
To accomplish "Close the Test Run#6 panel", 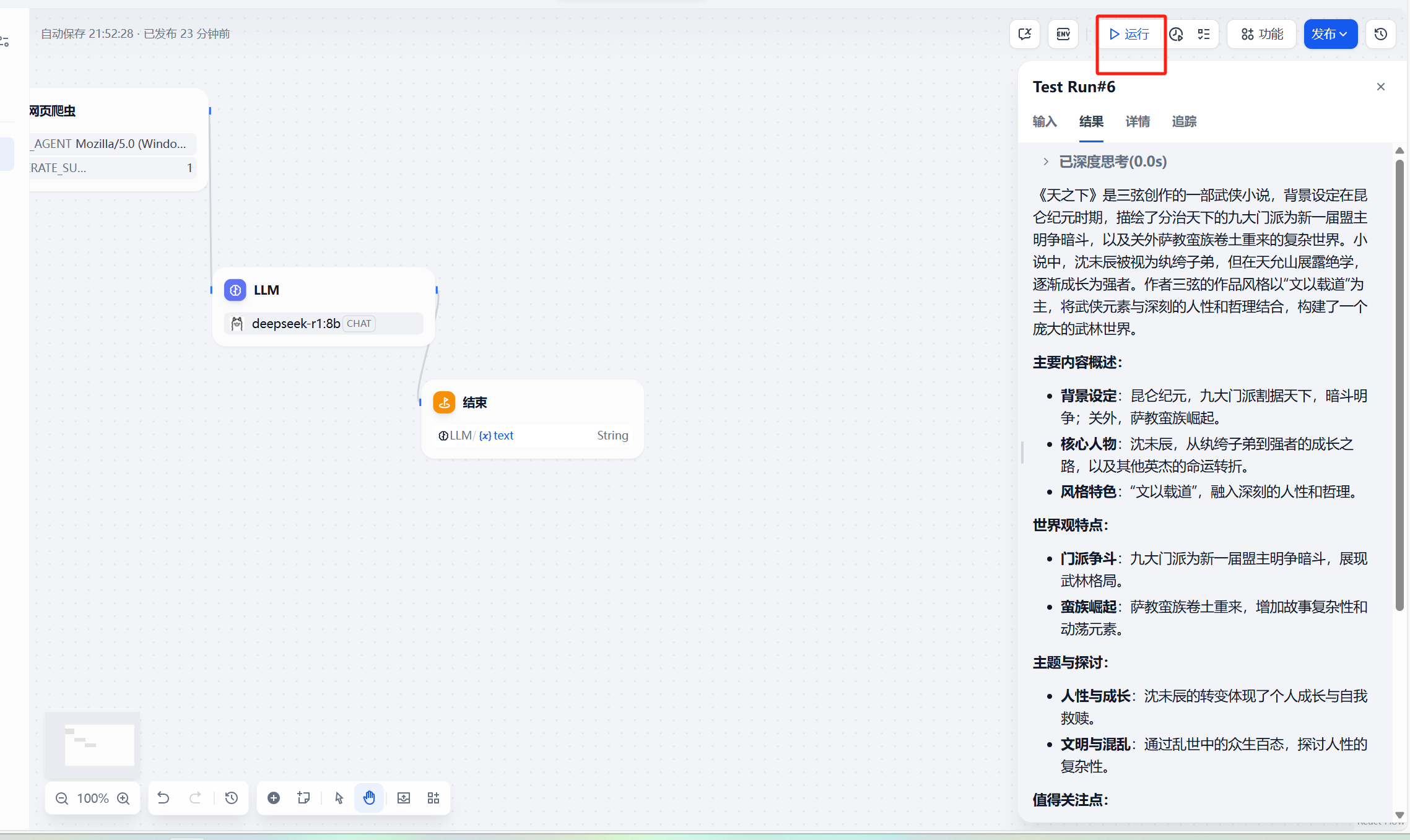I will tap(1380, 87).
